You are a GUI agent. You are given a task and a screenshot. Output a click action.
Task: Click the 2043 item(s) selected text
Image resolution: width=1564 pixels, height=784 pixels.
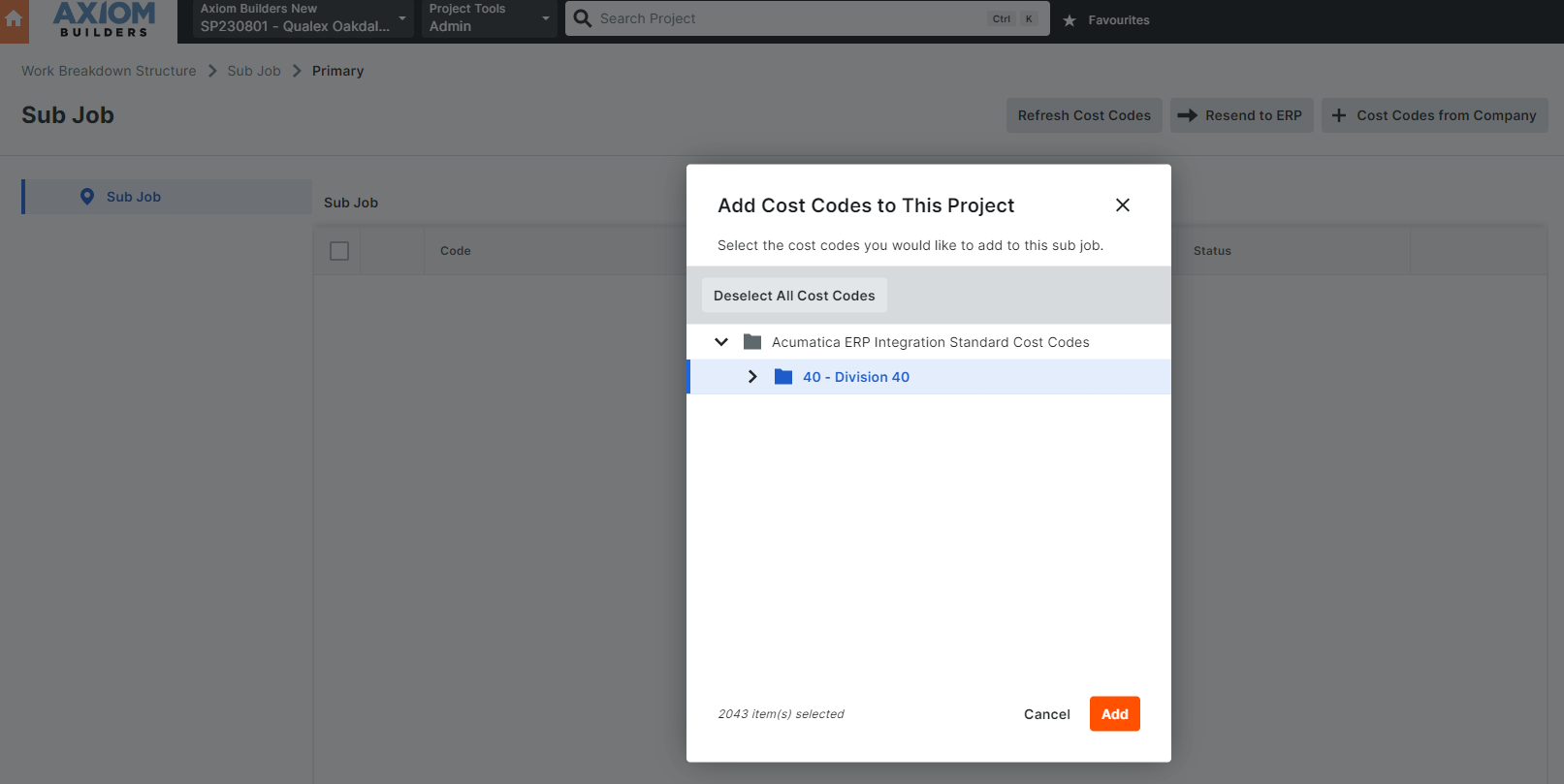coord(781,714)
